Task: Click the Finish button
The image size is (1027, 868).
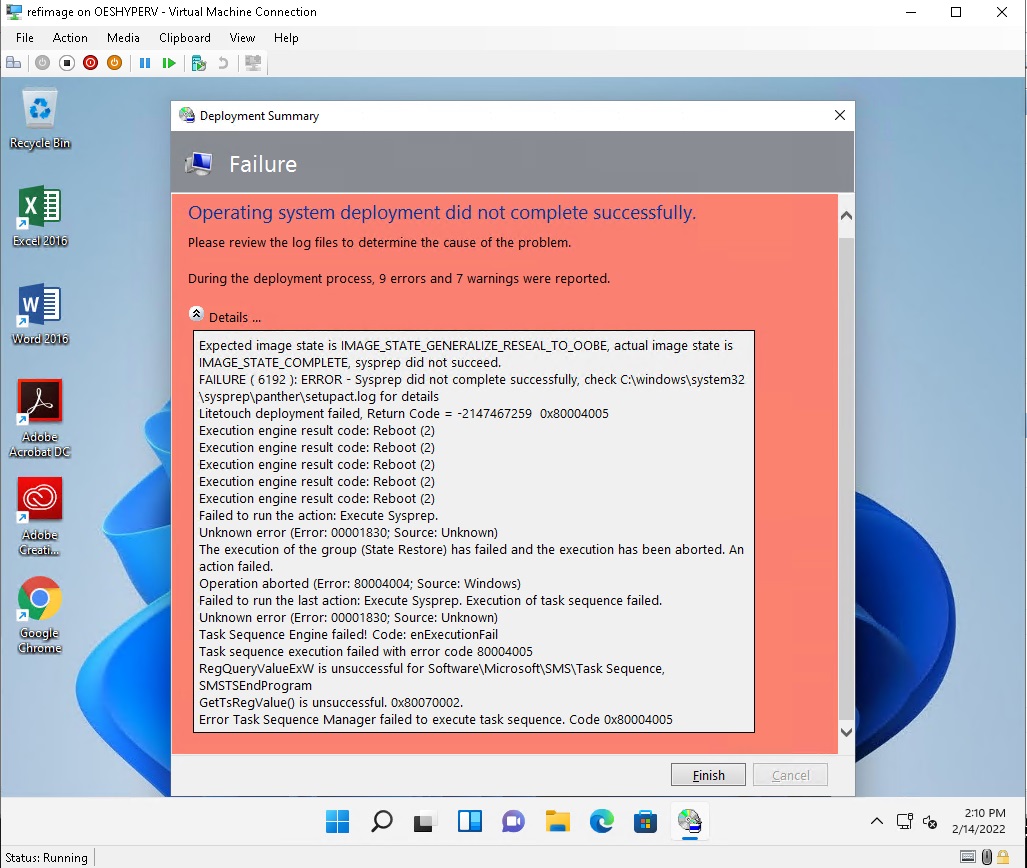Action: [708, 774]
